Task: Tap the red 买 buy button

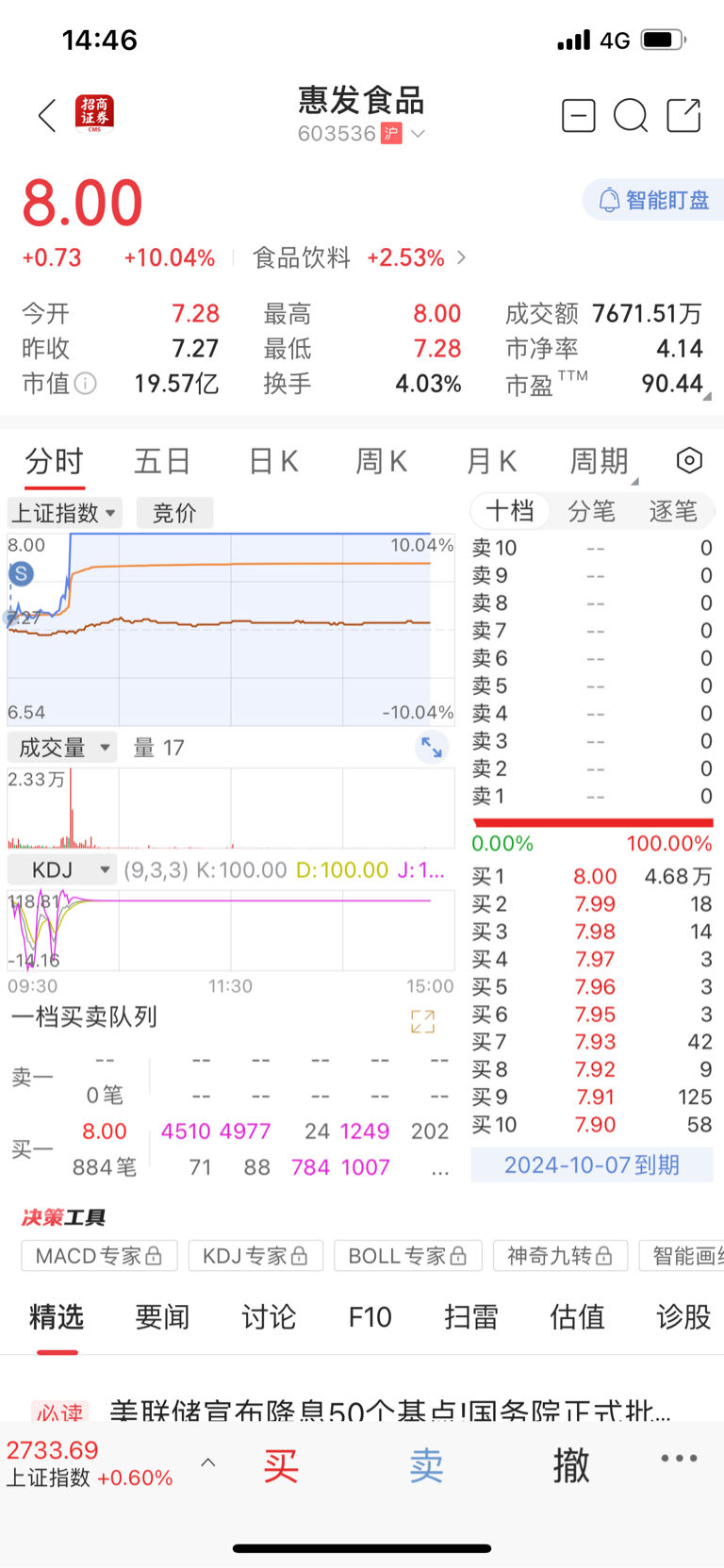Action: 281,1465
